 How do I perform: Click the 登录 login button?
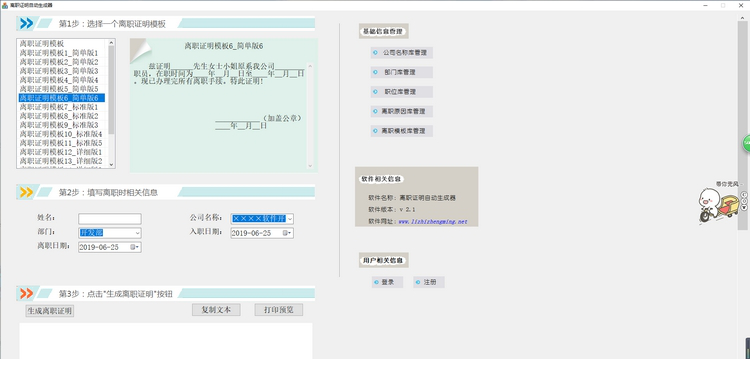pos(387,282)
